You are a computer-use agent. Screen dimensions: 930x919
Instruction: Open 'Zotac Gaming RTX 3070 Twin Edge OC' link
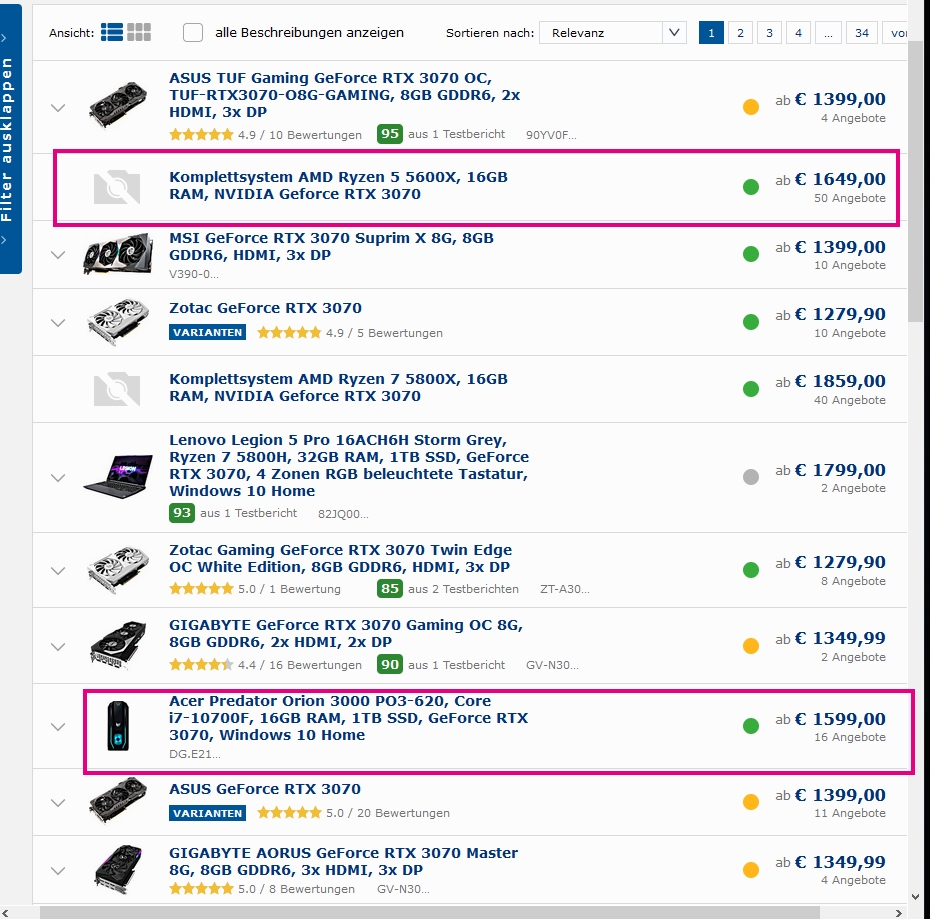pos(340,558)
